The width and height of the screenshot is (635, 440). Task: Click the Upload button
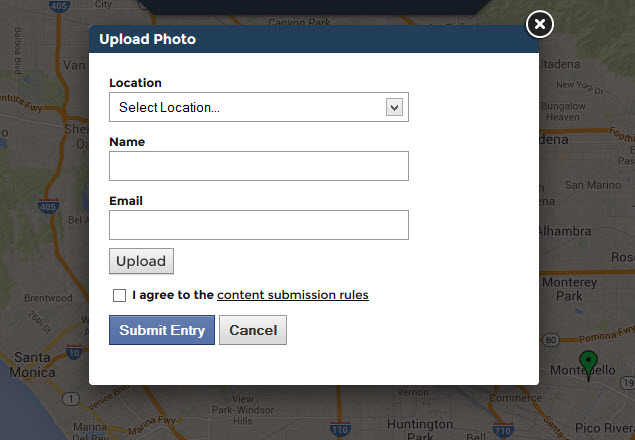click(x=141, y=261)
